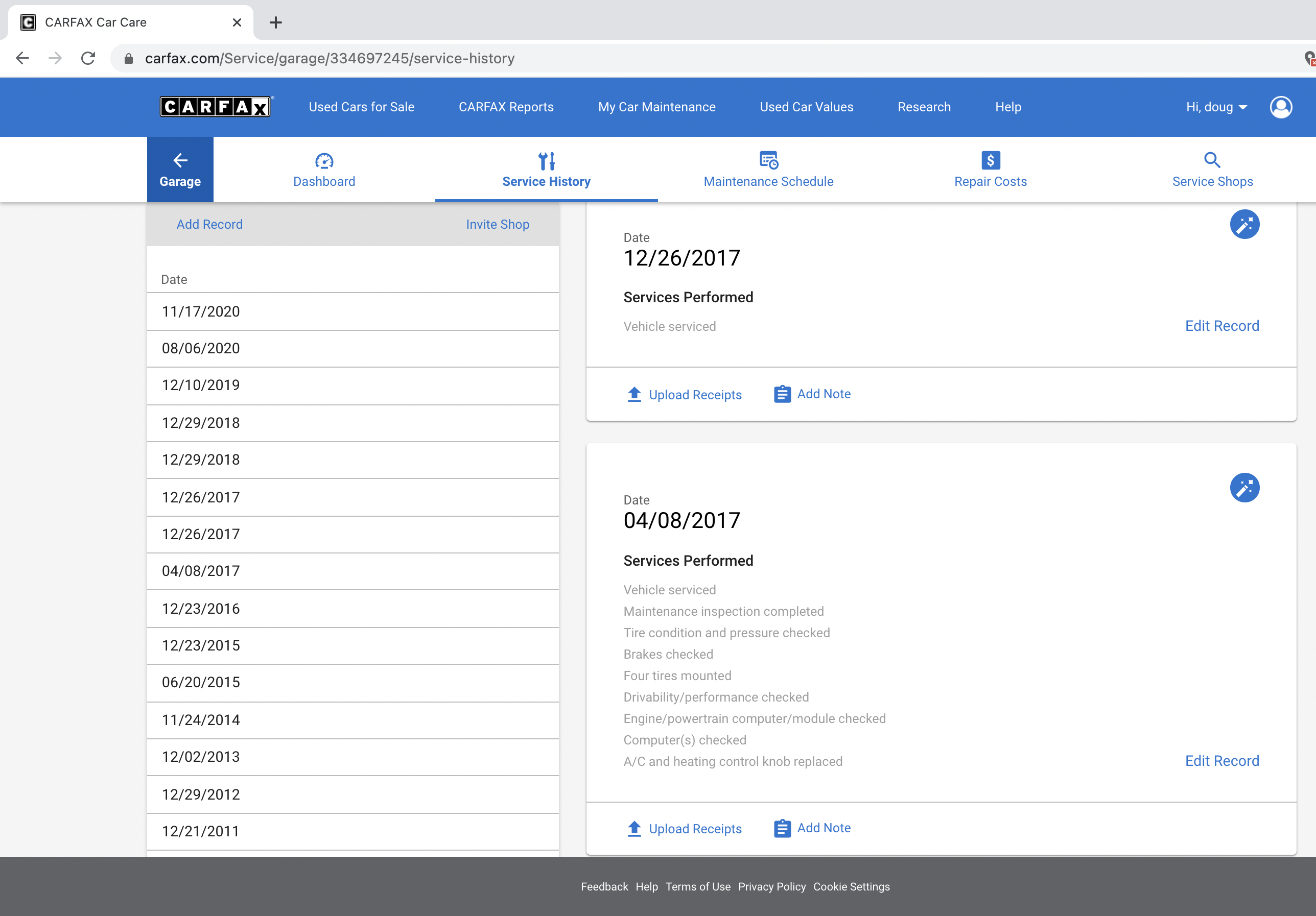
Task: Select the 08/06/2020 date row
Action: coord(353,349)
